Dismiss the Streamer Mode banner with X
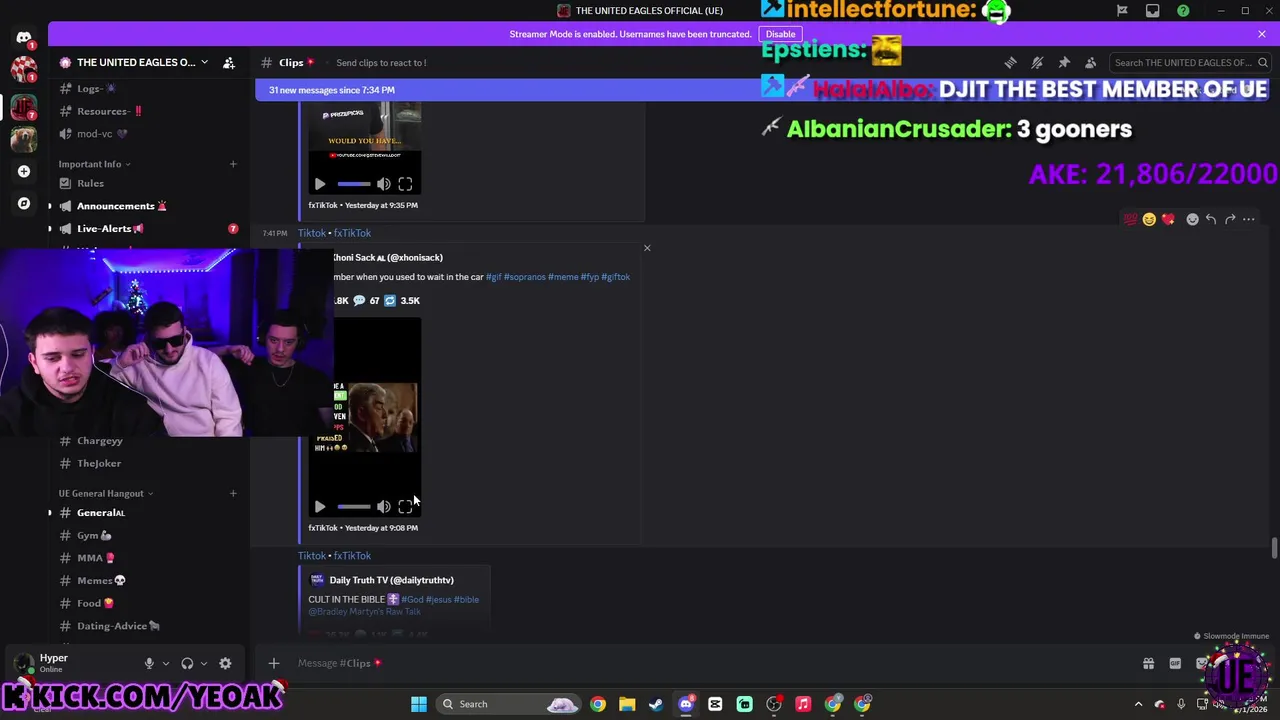 [x=1262, y=34]
